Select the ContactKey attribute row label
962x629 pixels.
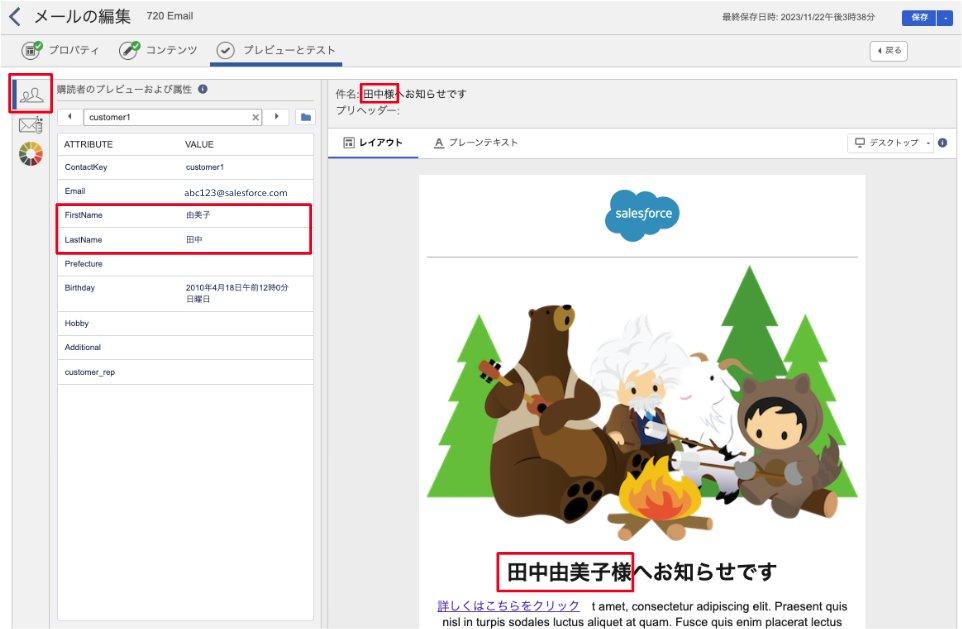point(86,167)
